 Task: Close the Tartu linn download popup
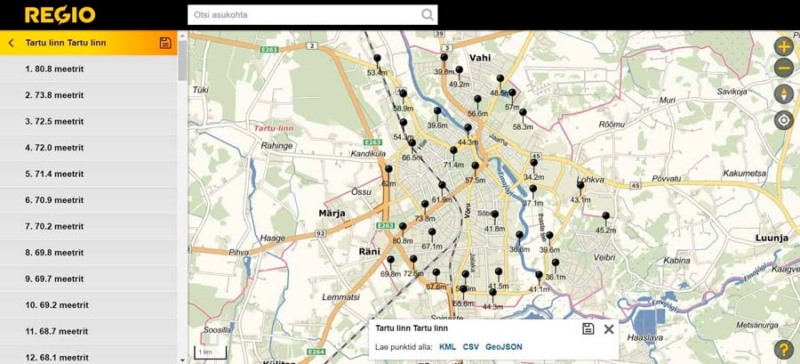tap(609, 329)
